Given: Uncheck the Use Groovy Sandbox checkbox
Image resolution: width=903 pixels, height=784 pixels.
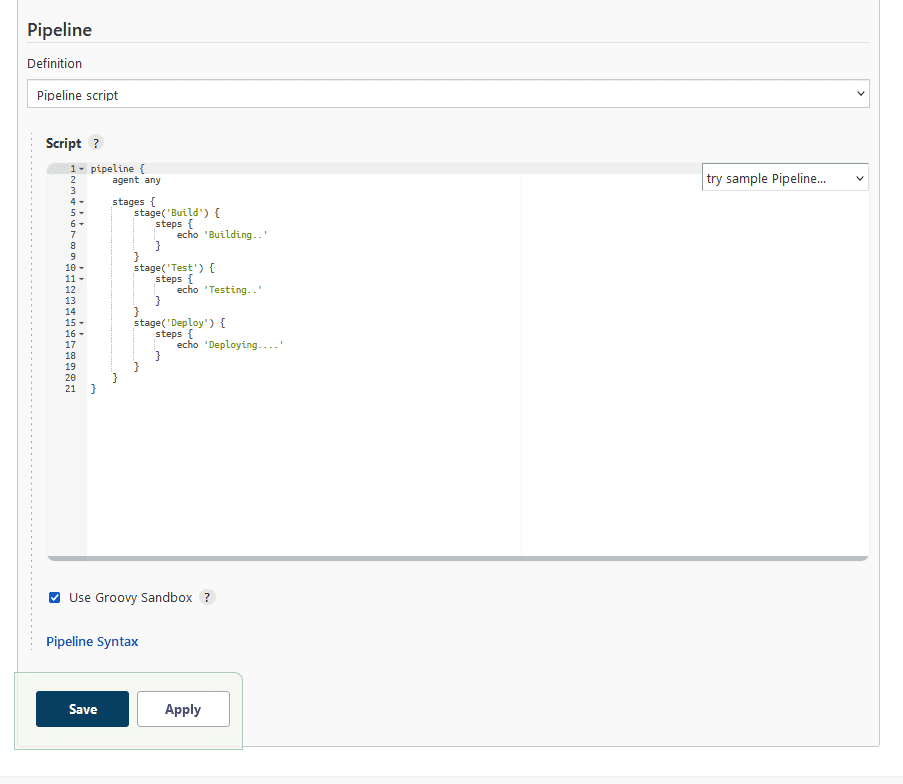Looking at the screenshot, I should coord(55,598).
